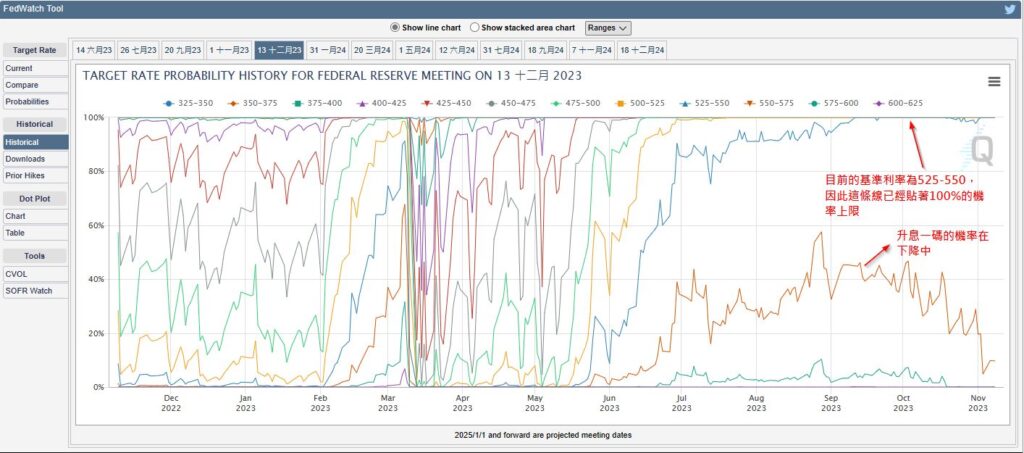
Task: Open Probabilities in the sidebar
Action: 35,102
